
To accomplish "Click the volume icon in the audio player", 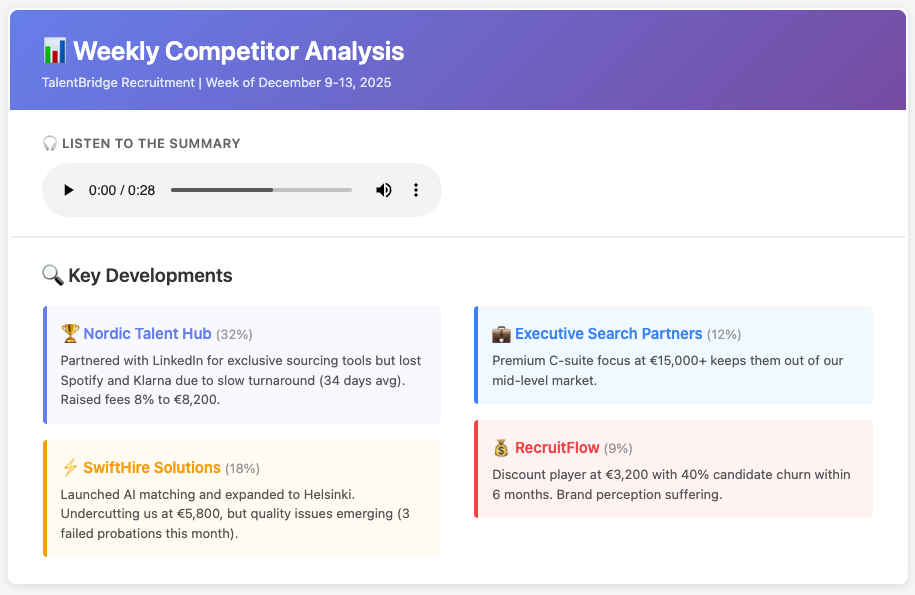I will (384, 189).
